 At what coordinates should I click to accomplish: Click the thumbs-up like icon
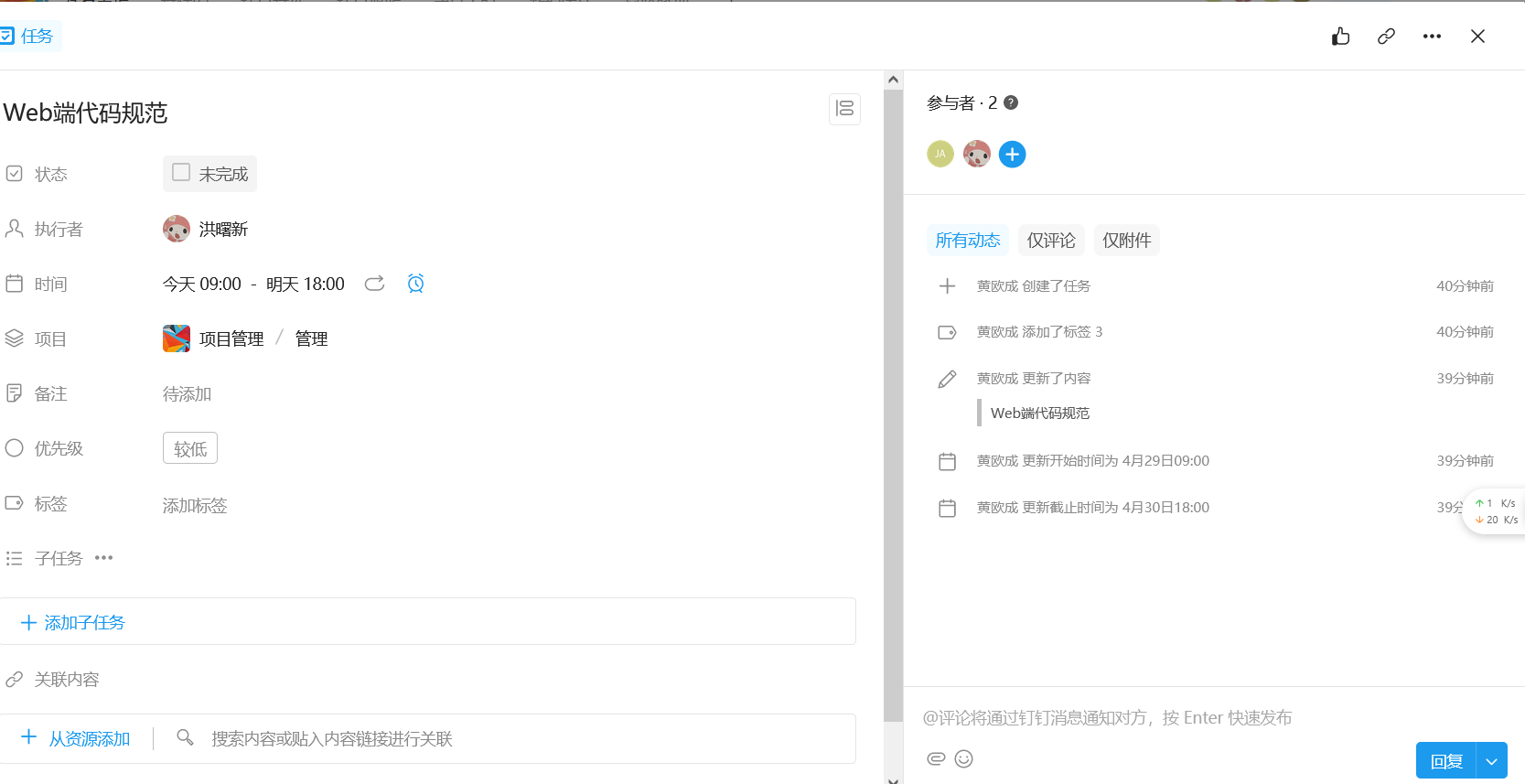tap(1340, 36)
